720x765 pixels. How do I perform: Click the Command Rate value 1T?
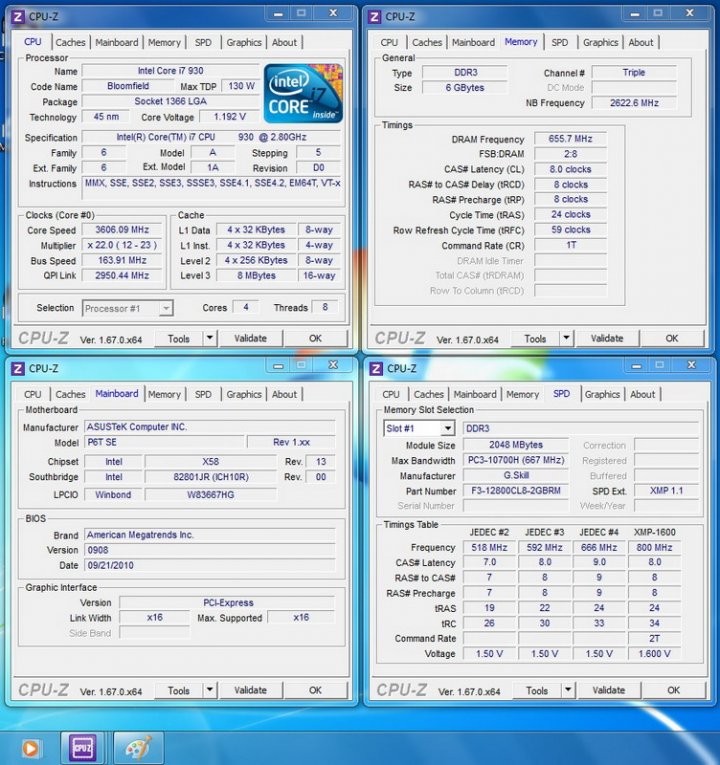(x=570, y=245)
